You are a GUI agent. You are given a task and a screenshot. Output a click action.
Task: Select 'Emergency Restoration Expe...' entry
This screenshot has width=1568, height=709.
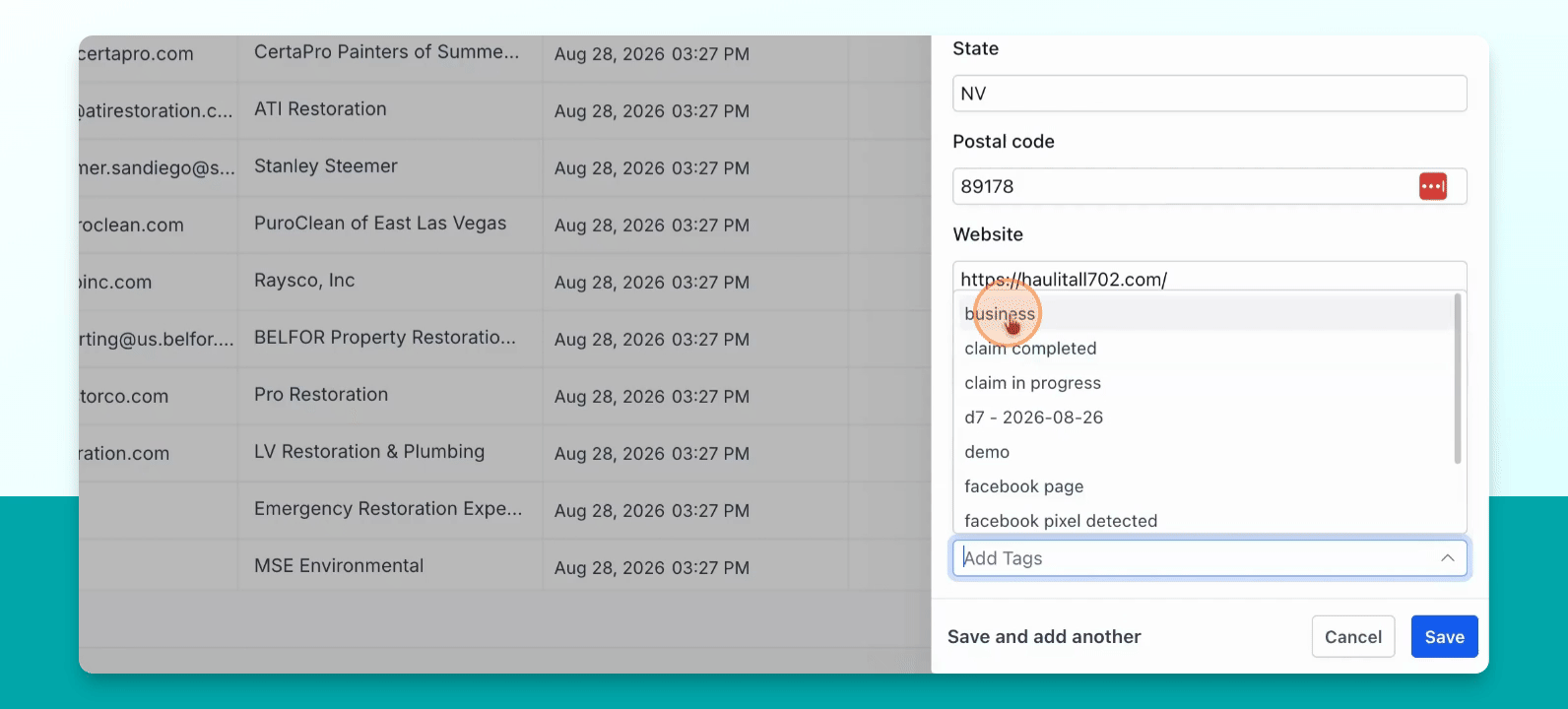click(388, 509)
